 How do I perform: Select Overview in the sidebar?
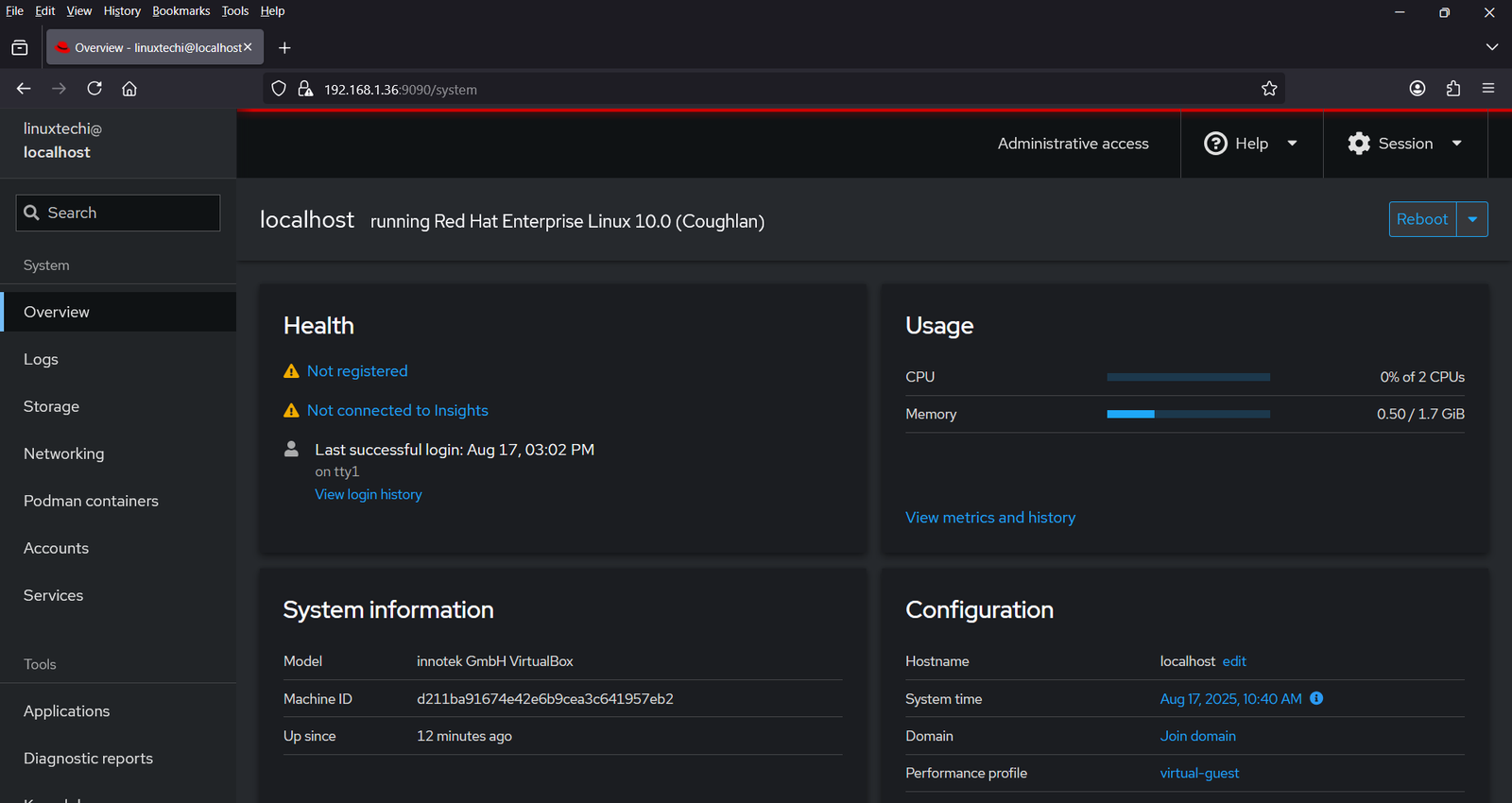click(118, 312)
